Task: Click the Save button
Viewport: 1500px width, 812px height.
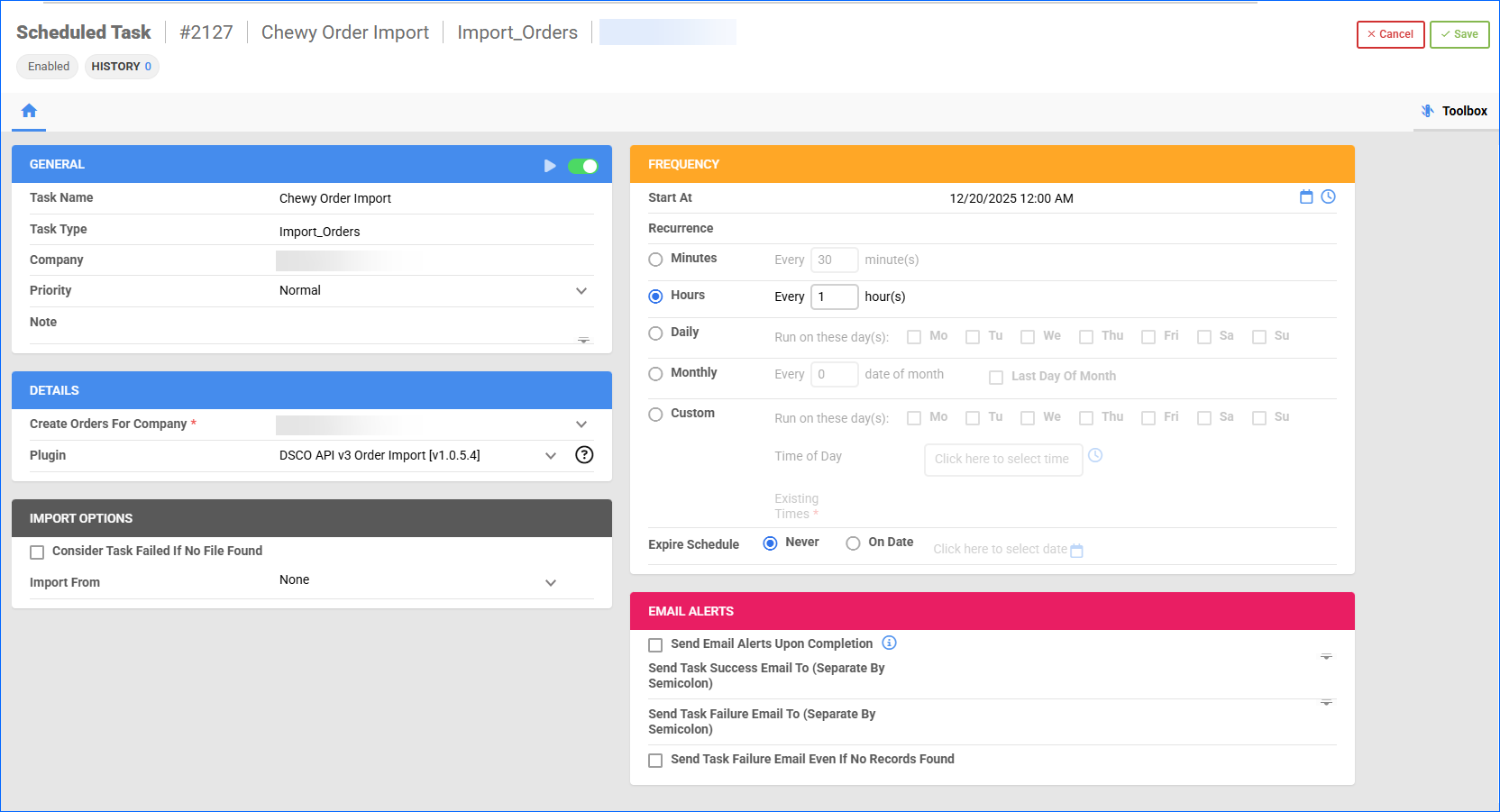Action: pyautogui.click(x=1459, y=34)
